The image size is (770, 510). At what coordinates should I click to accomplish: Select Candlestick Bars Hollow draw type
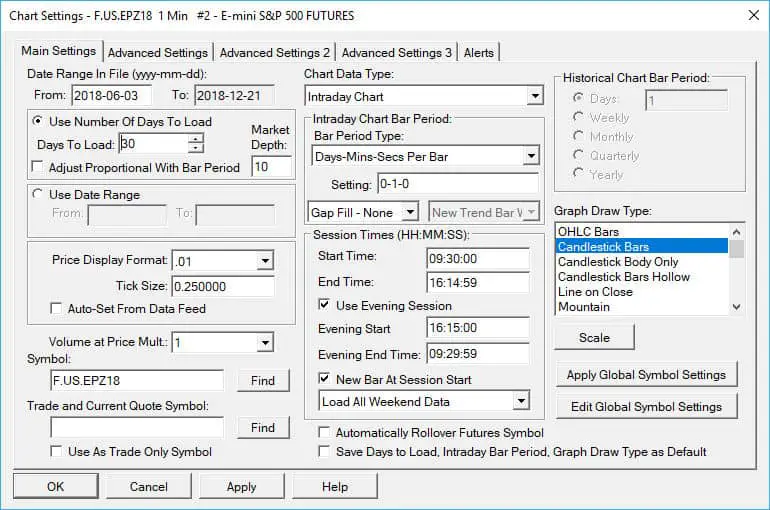641,276
